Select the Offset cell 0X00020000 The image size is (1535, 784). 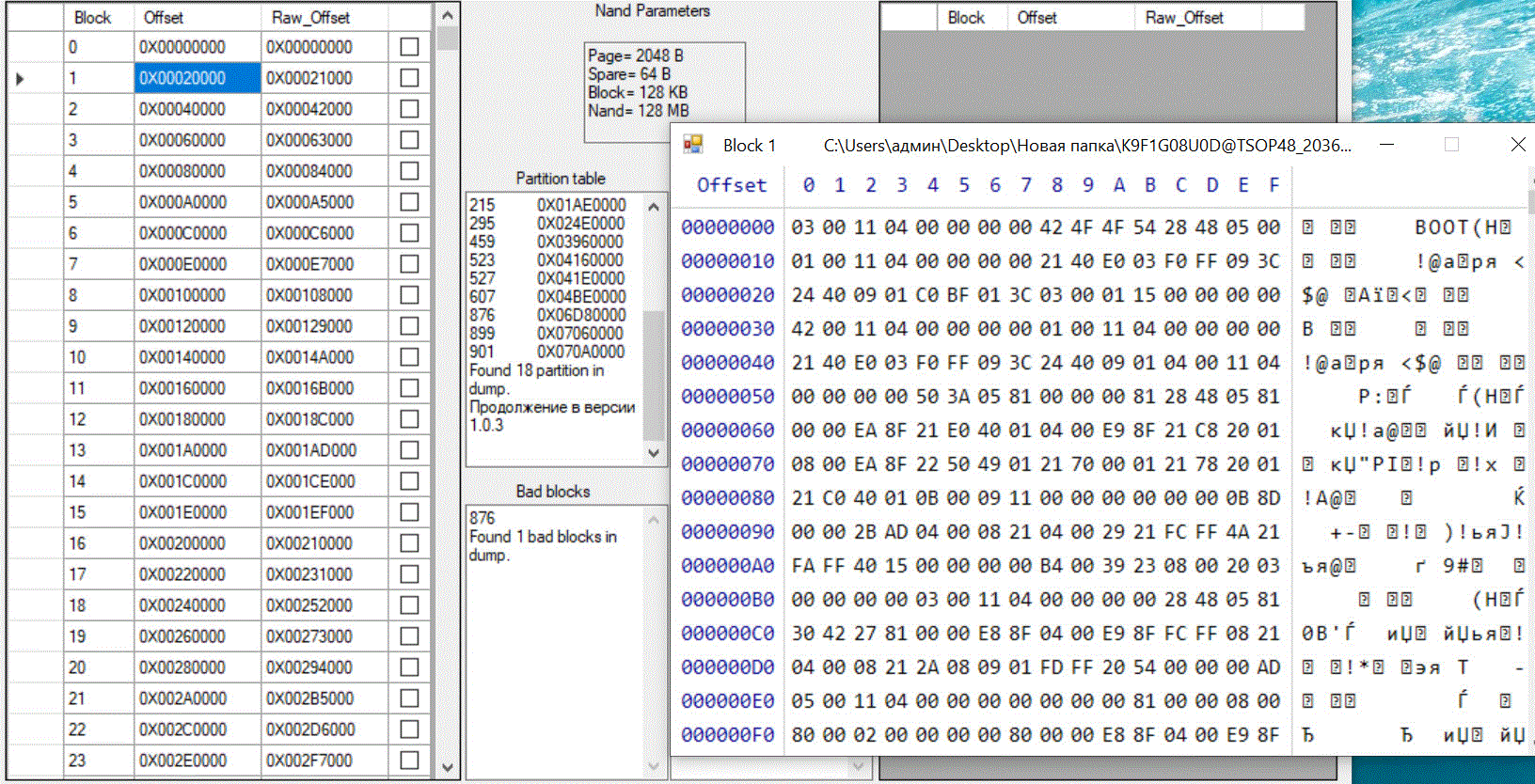[x=197, y=78]
